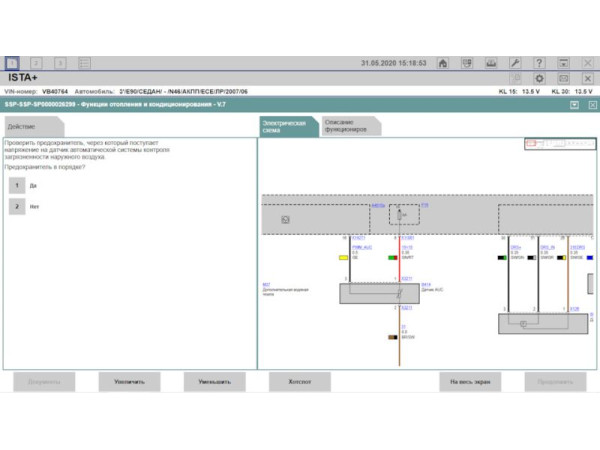
Task: Click the blue F39 fuse link in diagram
Action: pyautogui.click(x=424, y=204)
